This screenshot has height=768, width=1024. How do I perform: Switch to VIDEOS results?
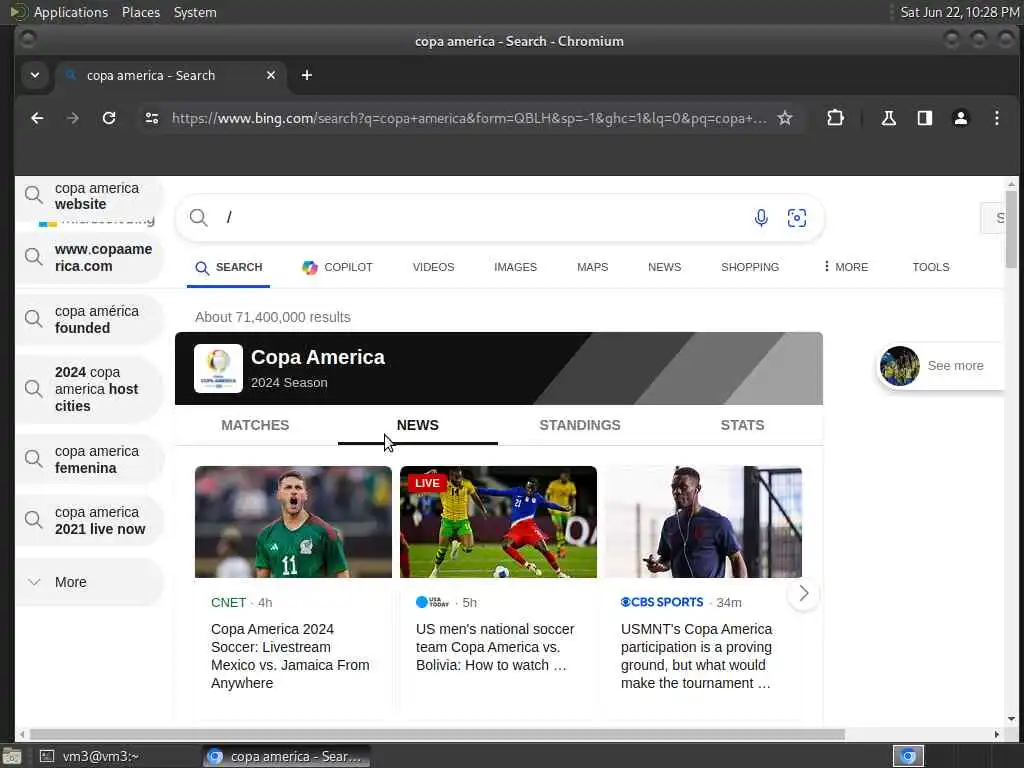tap(433, 267)
